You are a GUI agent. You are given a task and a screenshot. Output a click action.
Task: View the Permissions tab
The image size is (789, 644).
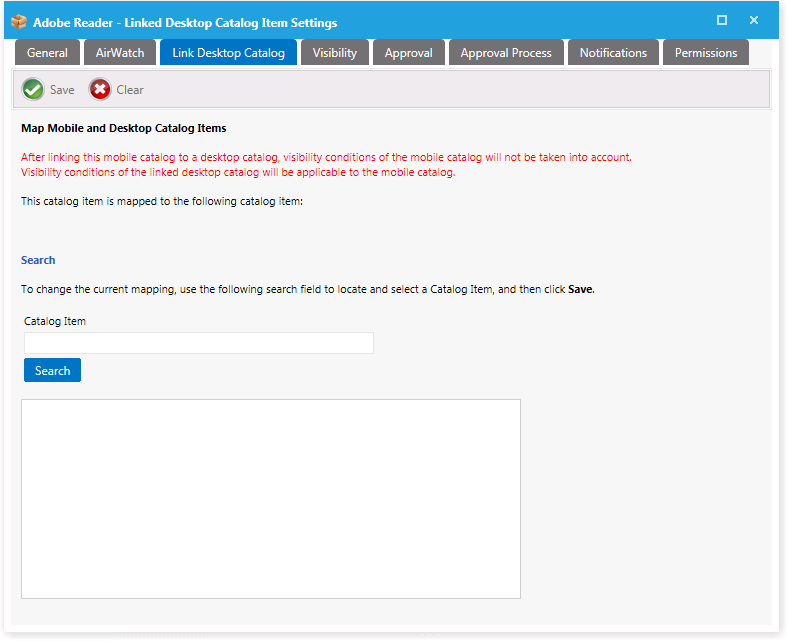coord(706,53)
